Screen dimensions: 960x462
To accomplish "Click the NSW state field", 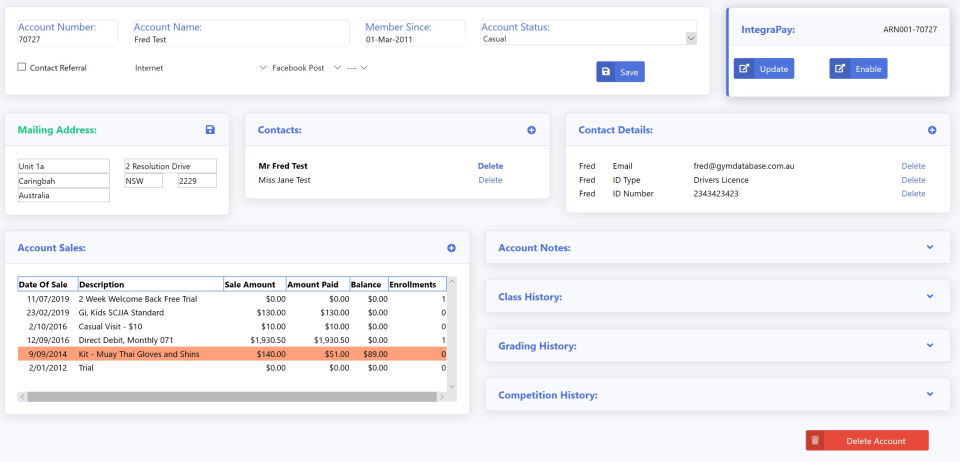I will coord(143,181).
